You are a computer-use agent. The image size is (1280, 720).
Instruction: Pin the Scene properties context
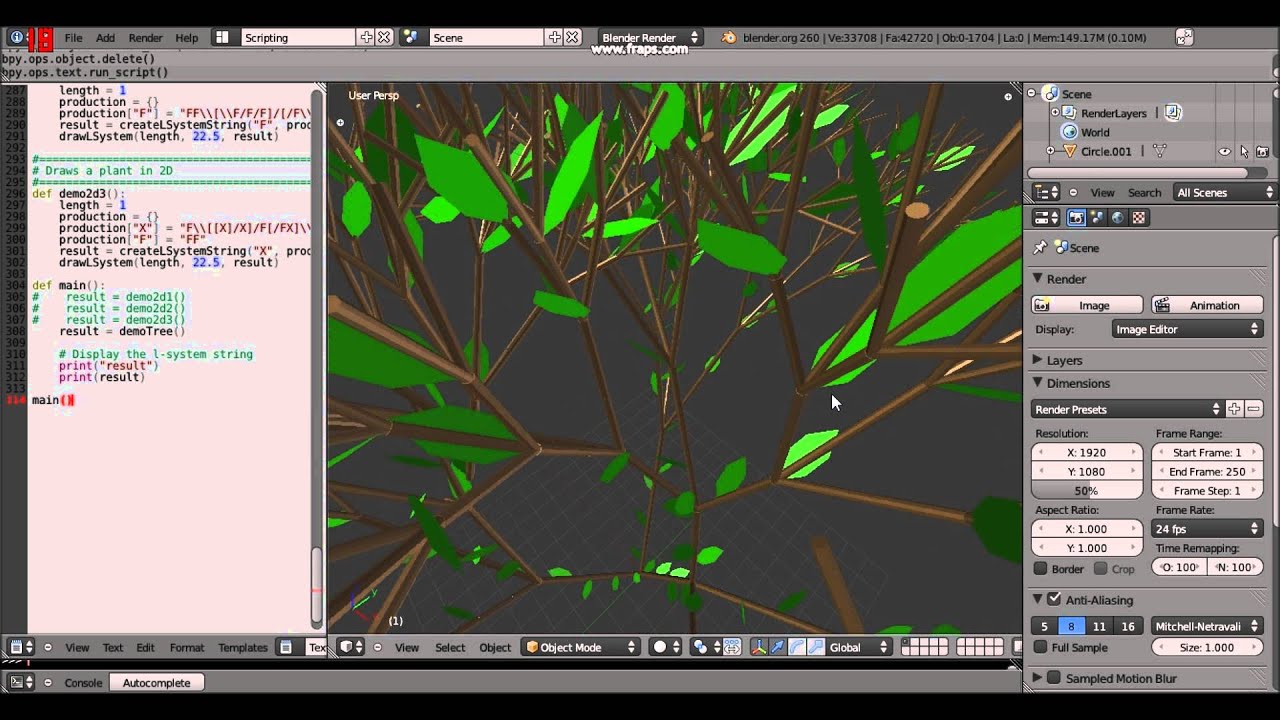[1040, 247]
